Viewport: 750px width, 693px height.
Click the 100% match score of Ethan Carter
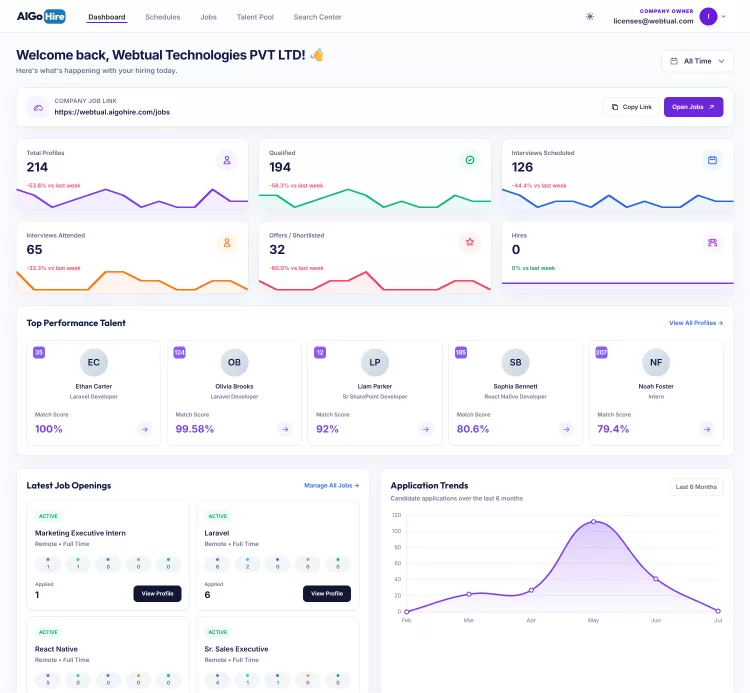coord(48,429)
